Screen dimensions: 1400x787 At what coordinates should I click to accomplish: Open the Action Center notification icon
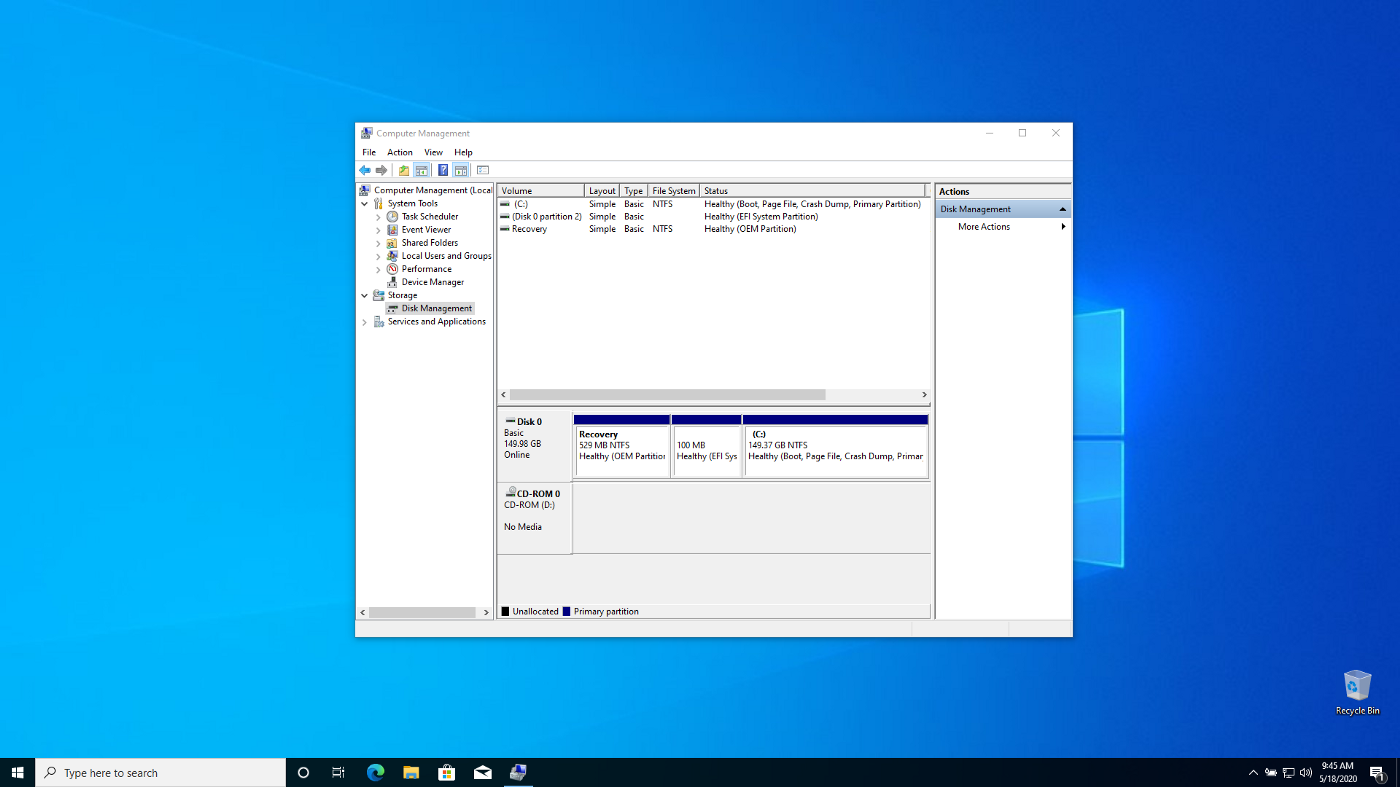coord(1377,772)
